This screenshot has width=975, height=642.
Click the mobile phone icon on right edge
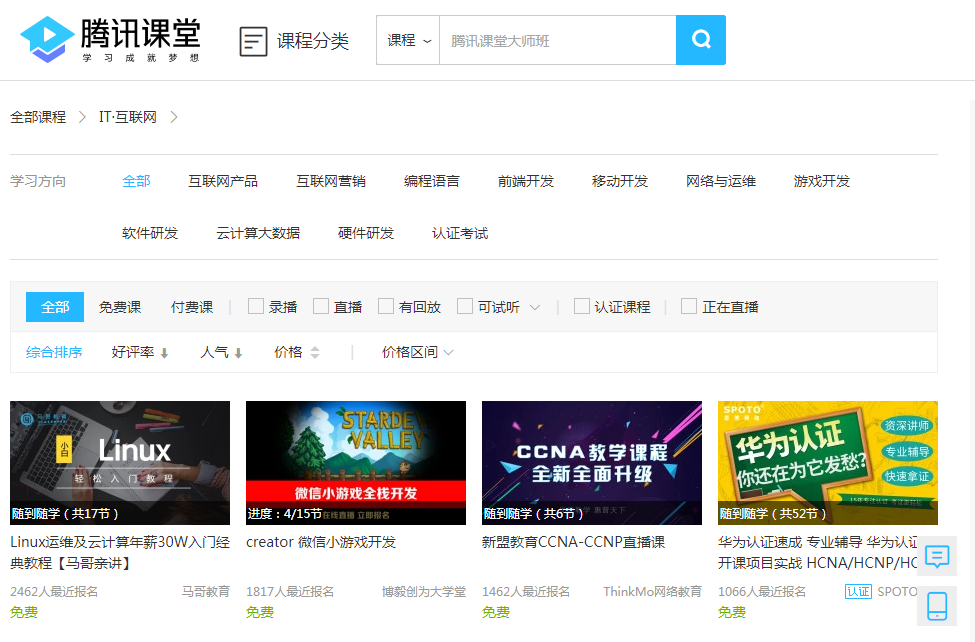pos(937,606)
